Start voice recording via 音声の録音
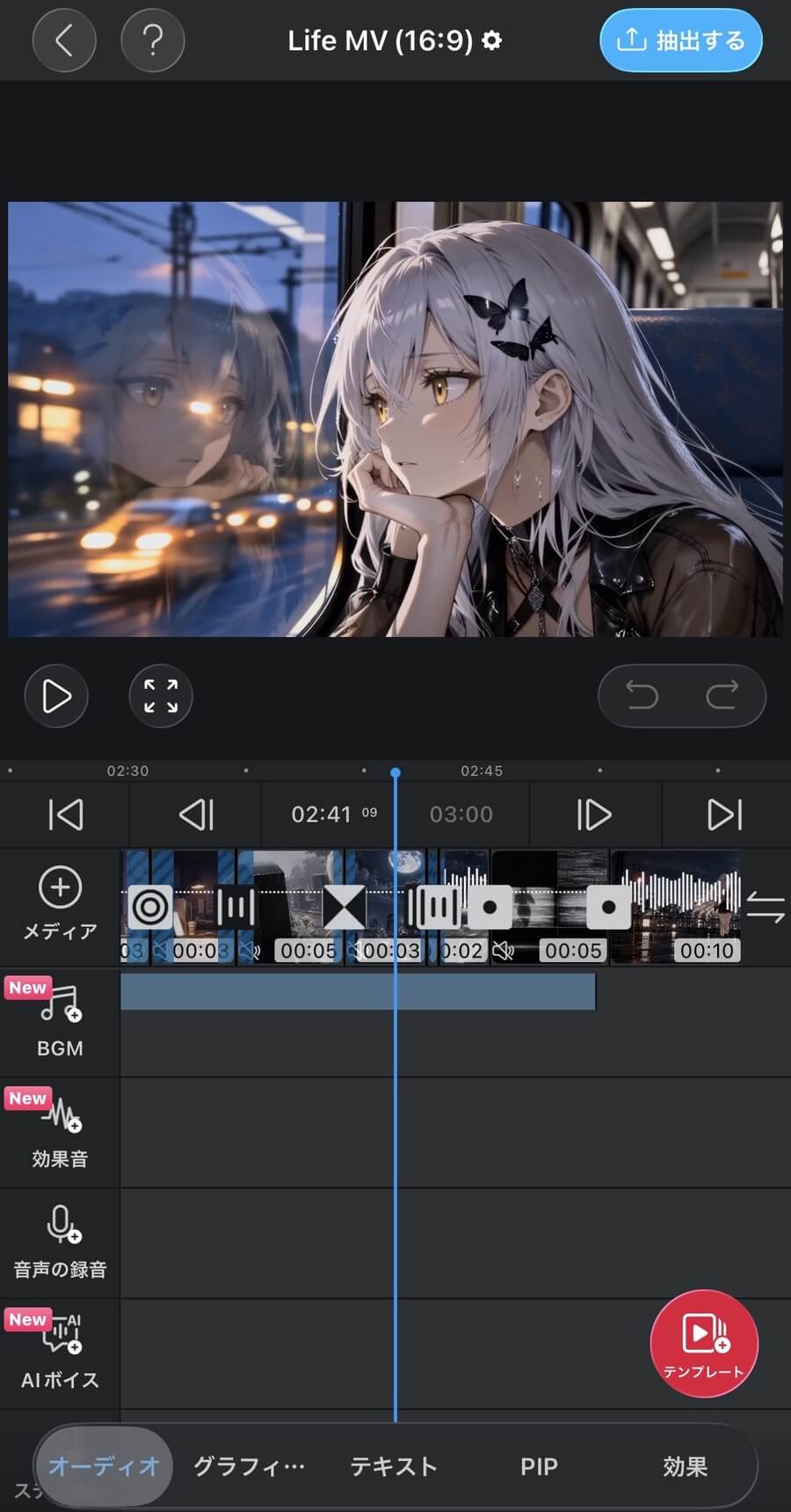This screenshot has width=791, height=1512. pos(60,1241)
